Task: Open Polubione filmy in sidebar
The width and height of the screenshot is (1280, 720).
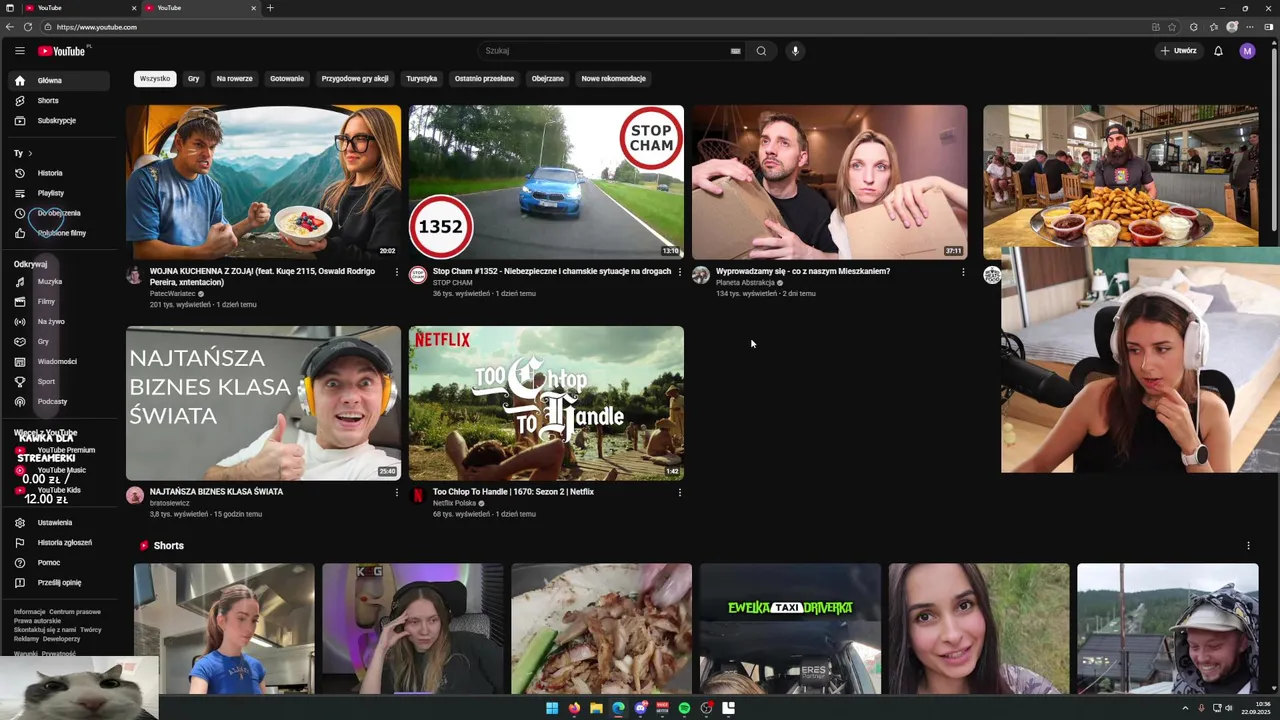Action: point(60,233)
